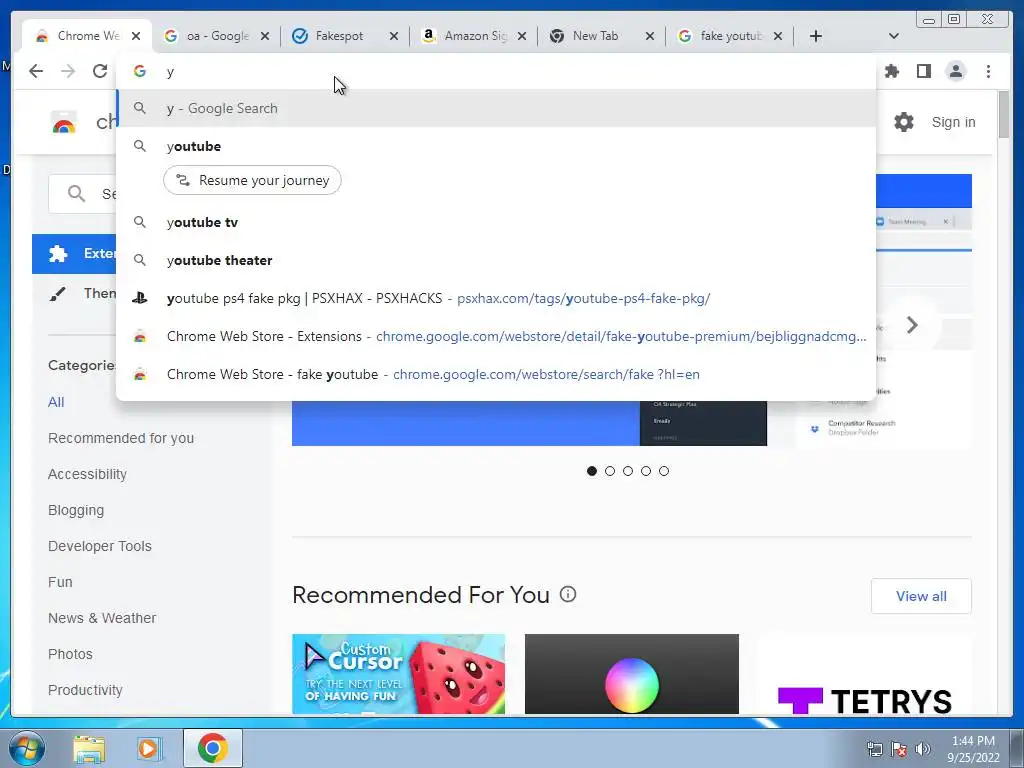1024x768 pixels.
Task: Select the Themes sidebar item
Action: 74,293
